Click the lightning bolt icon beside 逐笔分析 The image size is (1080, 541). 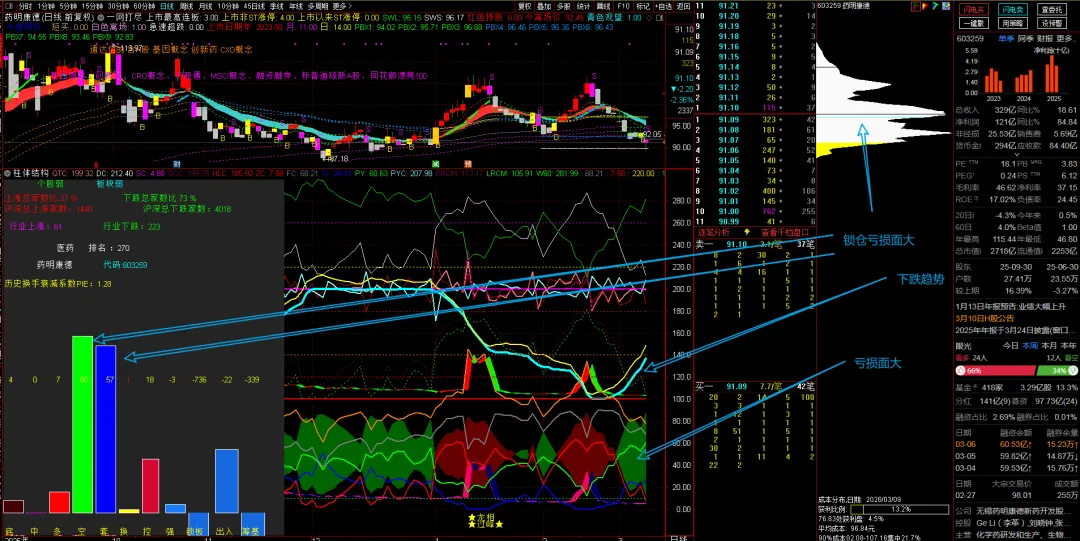749,233
